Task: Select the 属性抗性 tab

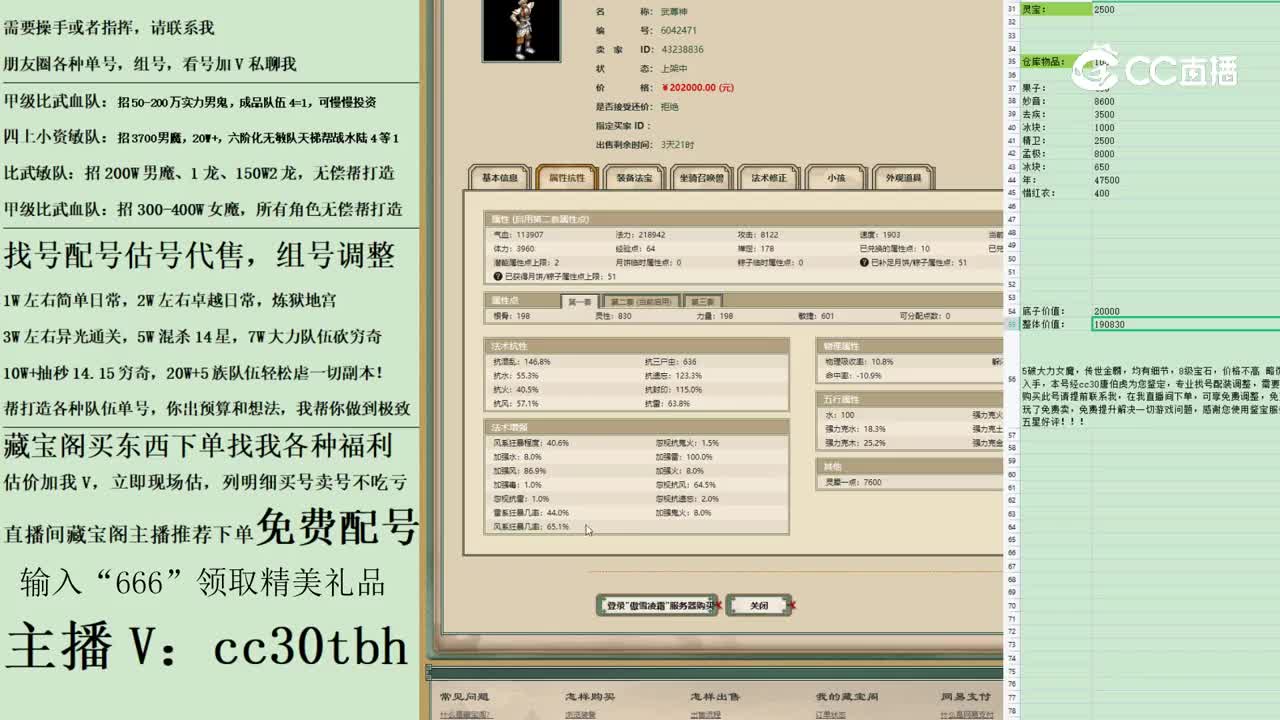Action: pyautogui.click(x=567, y=177)
